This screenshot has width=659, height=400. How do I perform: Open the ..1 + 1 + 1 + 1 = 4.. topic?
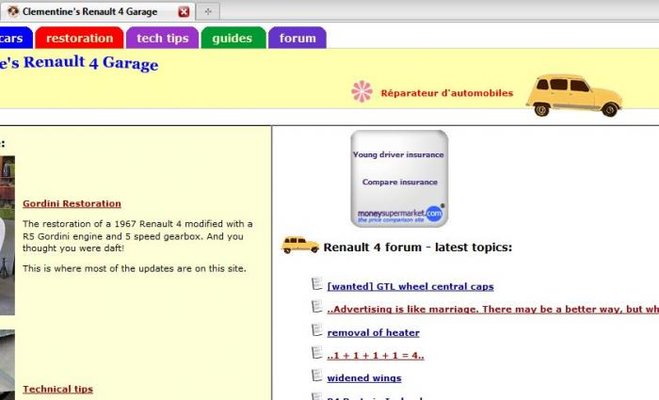[x=375, y=355]
